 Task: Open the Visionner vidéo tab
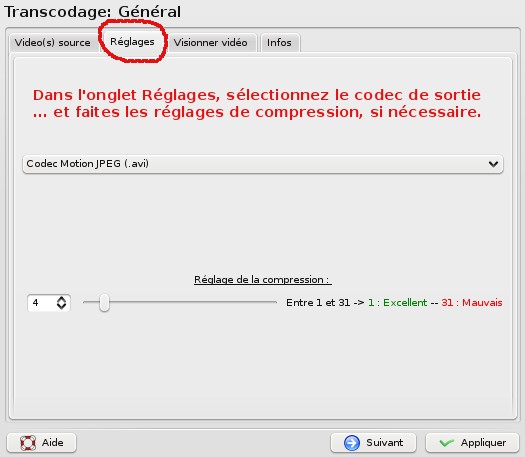(211, 43)
